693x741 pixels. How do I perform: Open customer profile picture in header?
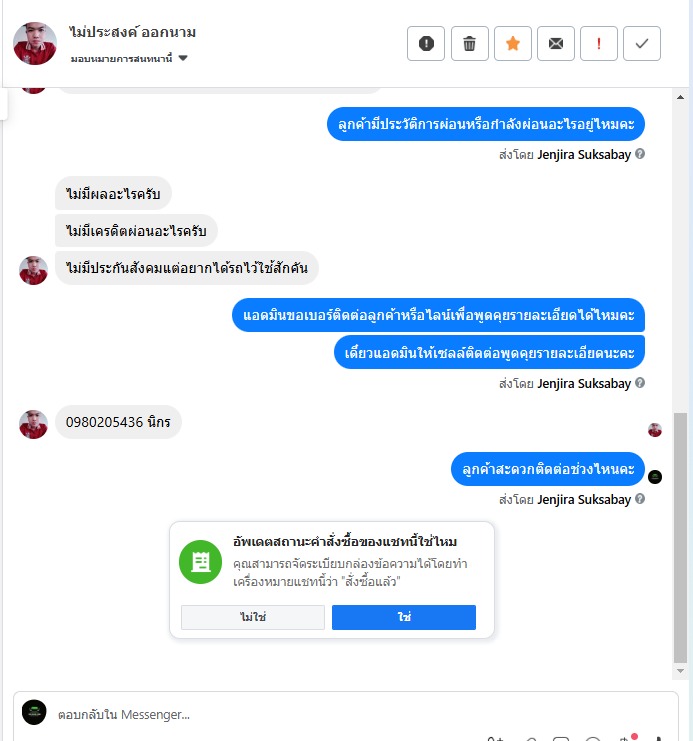coord(35,43)
